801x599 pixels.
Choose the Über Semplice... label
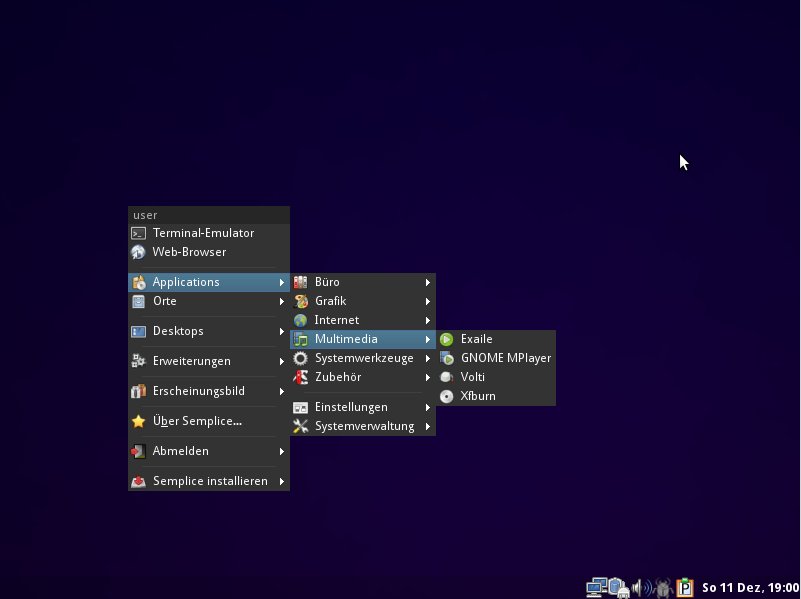(x=197, y=421)
